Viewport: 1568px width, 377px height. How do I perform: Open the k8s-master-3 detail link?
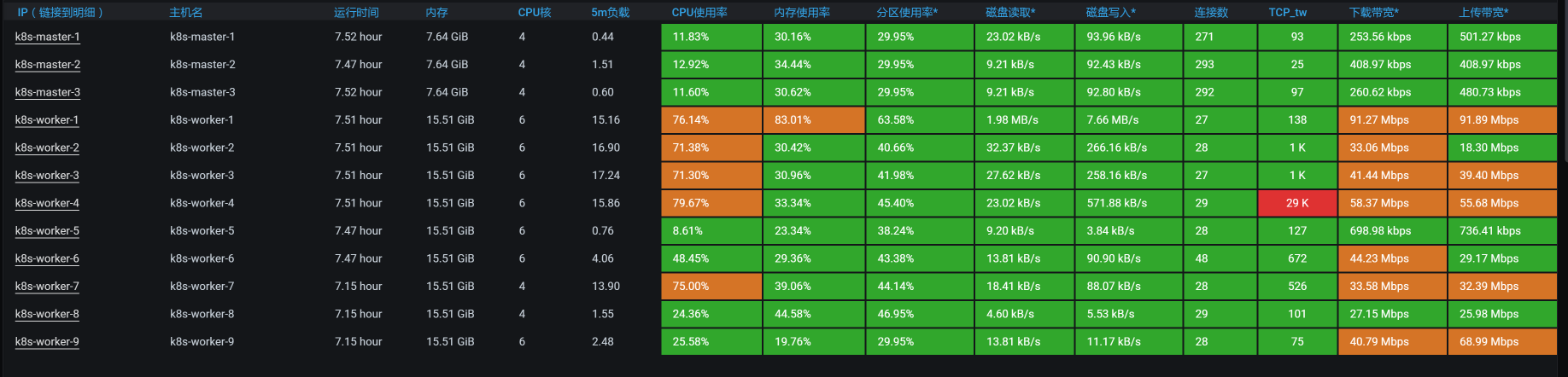pyautogui.click(x=47, y=92)
